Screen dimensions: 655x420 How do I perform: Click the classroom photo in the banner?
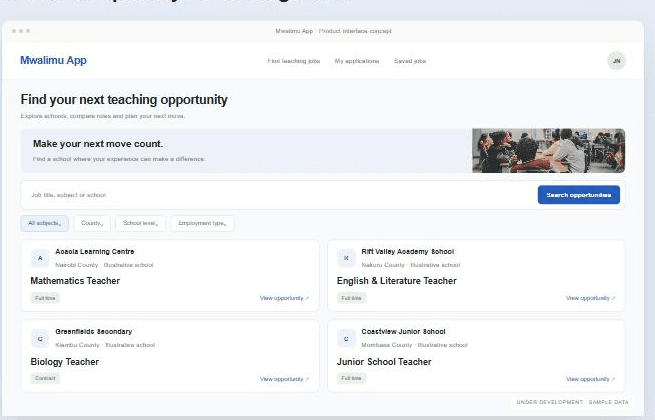click(548, 150)
